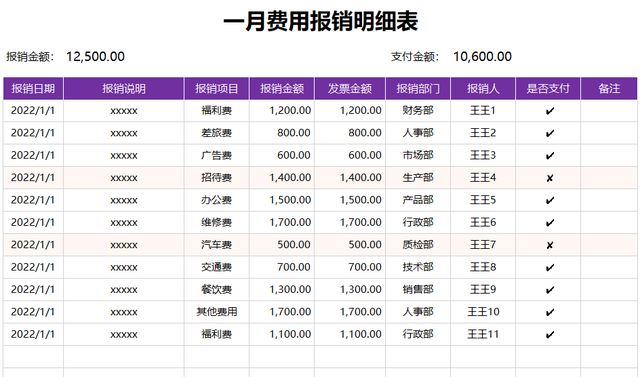Screen dimensions: 640x377
Task: Select the 汽车费 cell
Action: (x=217, y=245)
